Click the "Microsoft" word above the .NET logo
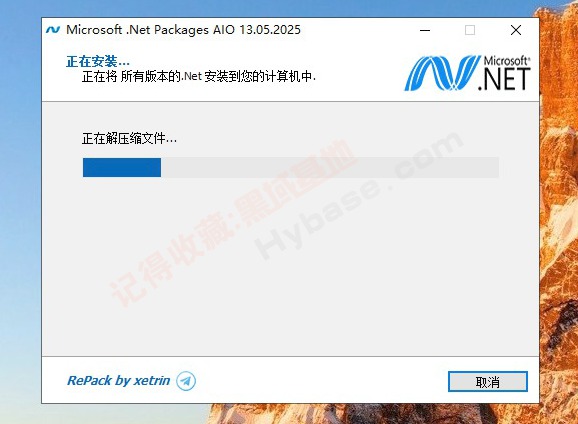 coord(506,61)
